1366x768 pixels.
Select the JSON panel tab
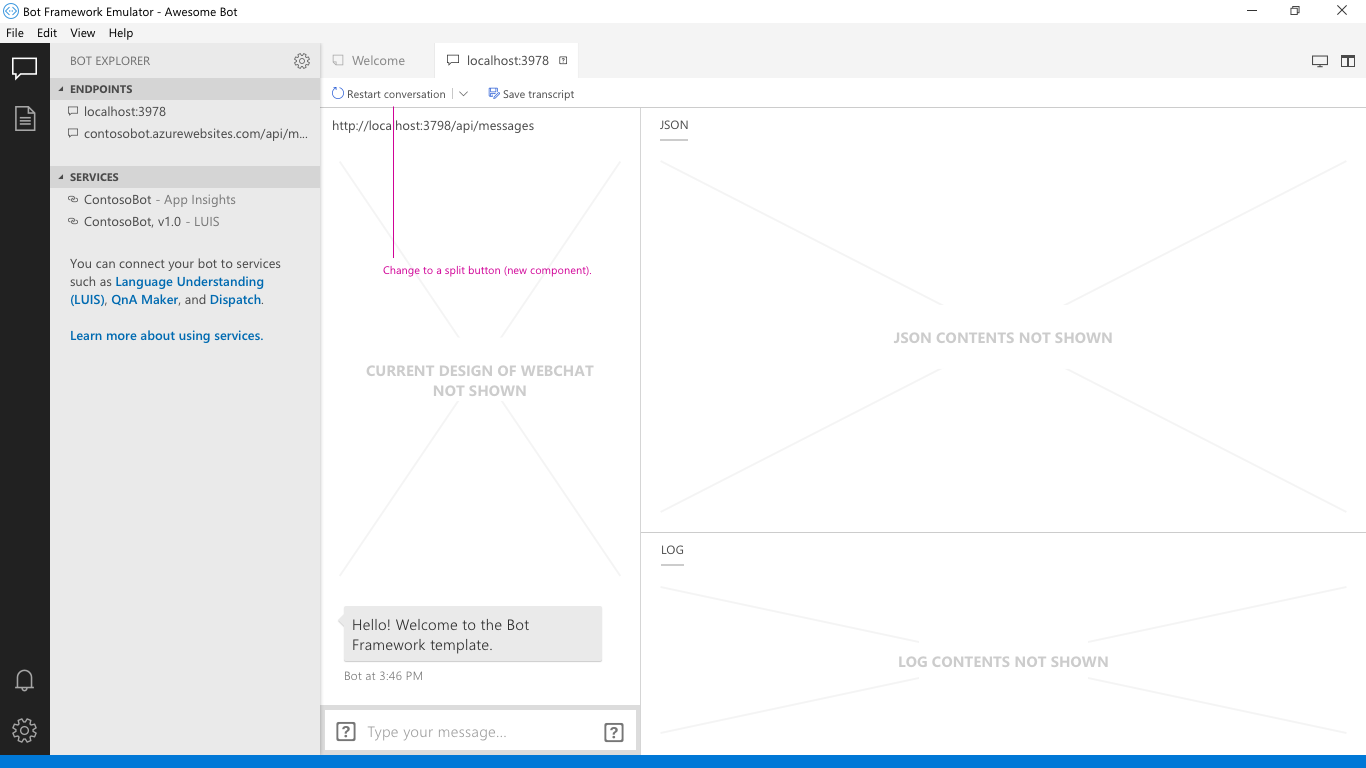pyautogui.click(x=674, y=125)
